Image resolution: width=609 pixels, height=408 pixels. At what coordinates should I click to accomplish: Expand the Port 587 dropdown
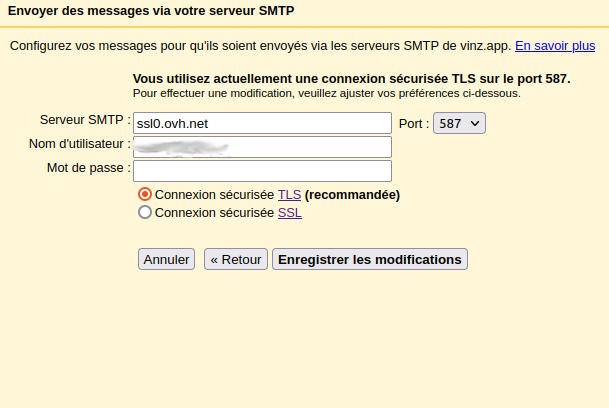coord(459,123)
